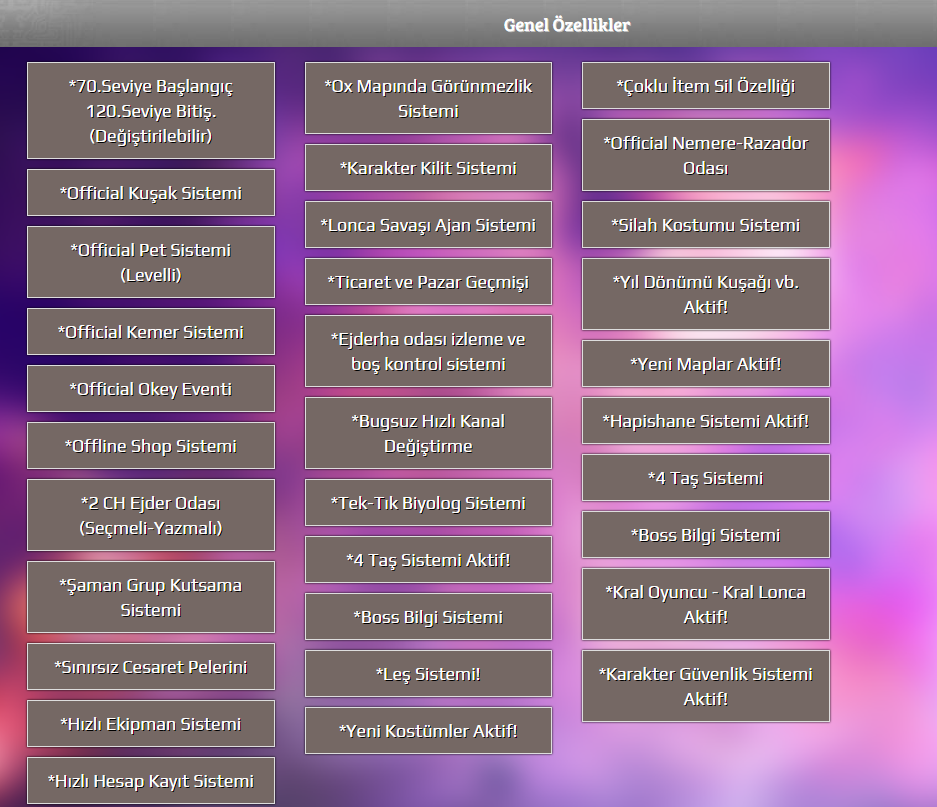
Task: Select Şaman Grup Kutsama Sistemi box
Action: coord(151,597)
